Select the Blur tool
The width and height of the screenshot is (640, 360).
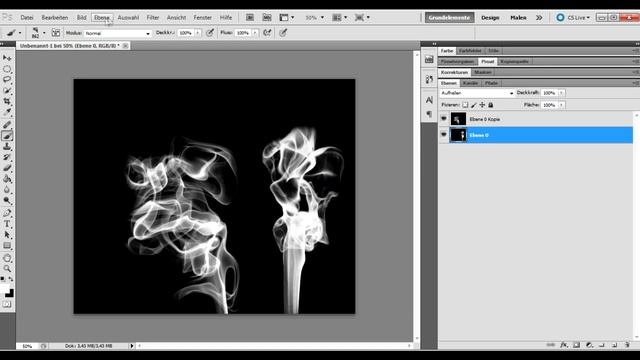tap(7, 190)
